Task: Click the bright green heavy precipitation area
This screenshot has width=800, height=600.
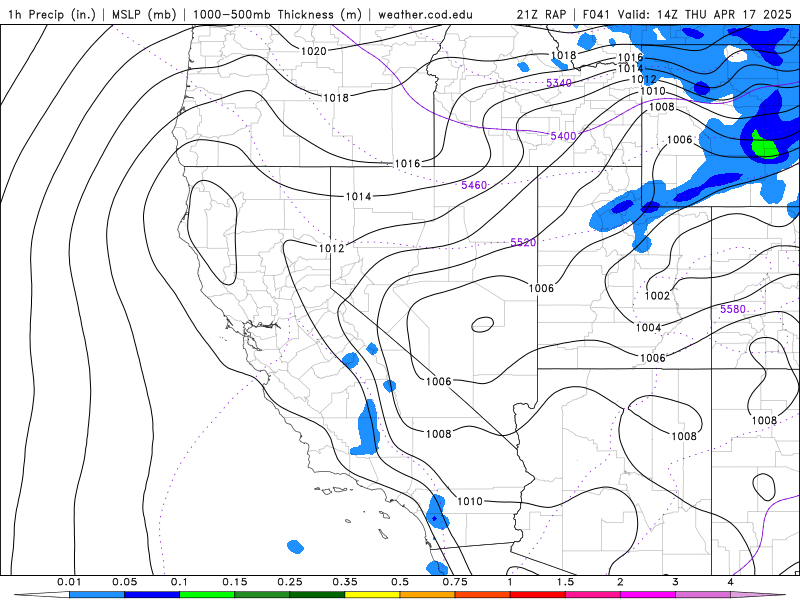Action: tap(764, 146)
